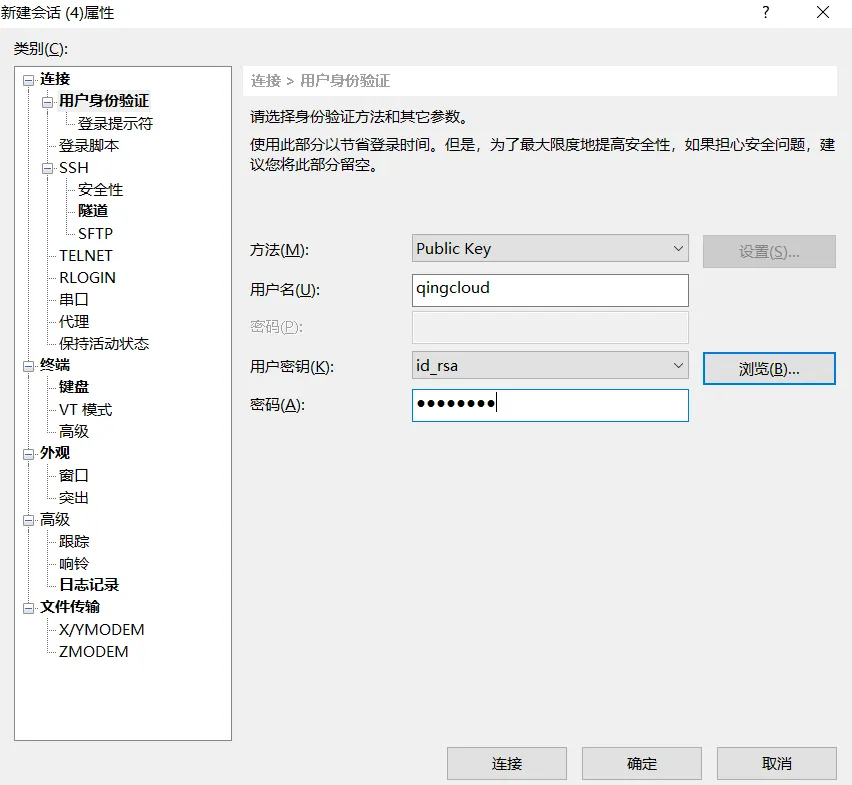The image size is (852, 785).
Task: Select 连接 in category tree
Action: pyautogui.click(x=55, y=79)
